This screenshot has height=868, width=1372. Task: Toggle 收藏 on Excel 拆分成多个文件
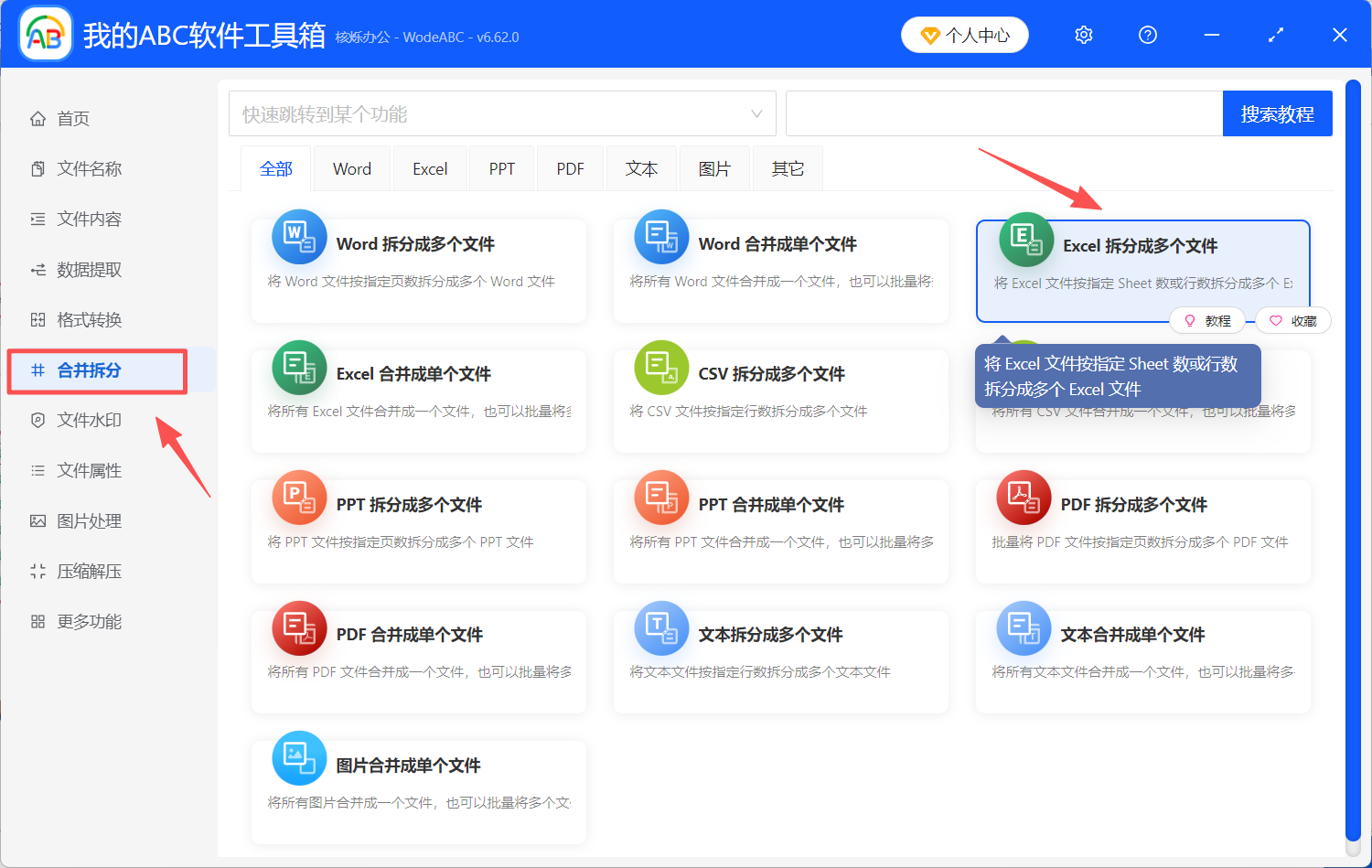[x=1292, y=320]
